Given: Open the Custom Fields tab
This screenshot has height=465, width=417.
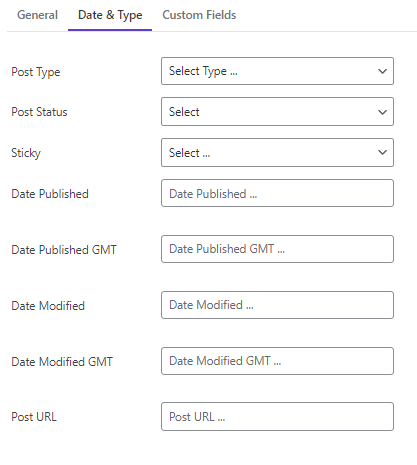Looking at the screenshot, I should 199,15.
